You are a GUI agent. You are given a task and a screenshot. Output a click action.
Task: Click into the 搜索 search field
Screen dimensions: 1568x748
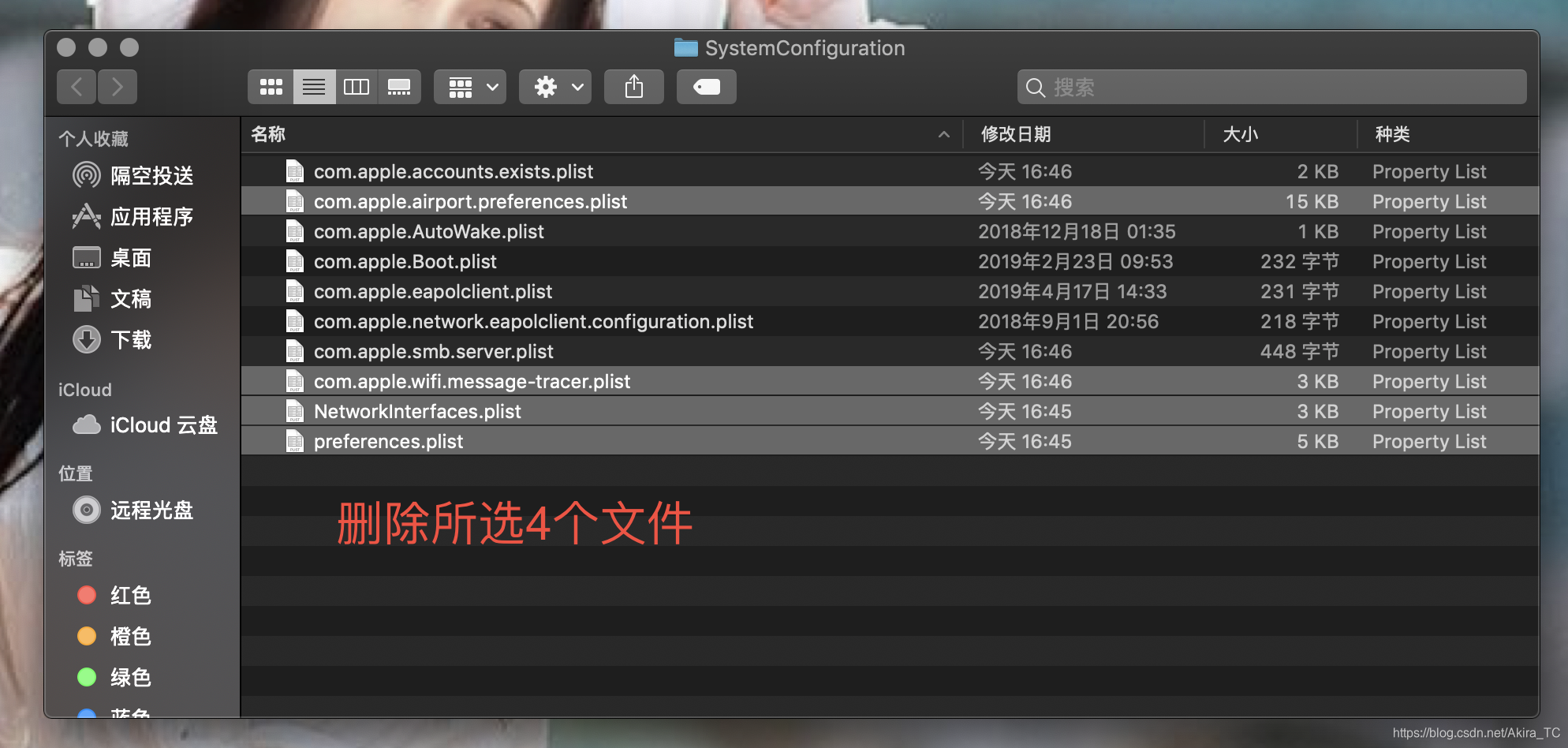1271,87
